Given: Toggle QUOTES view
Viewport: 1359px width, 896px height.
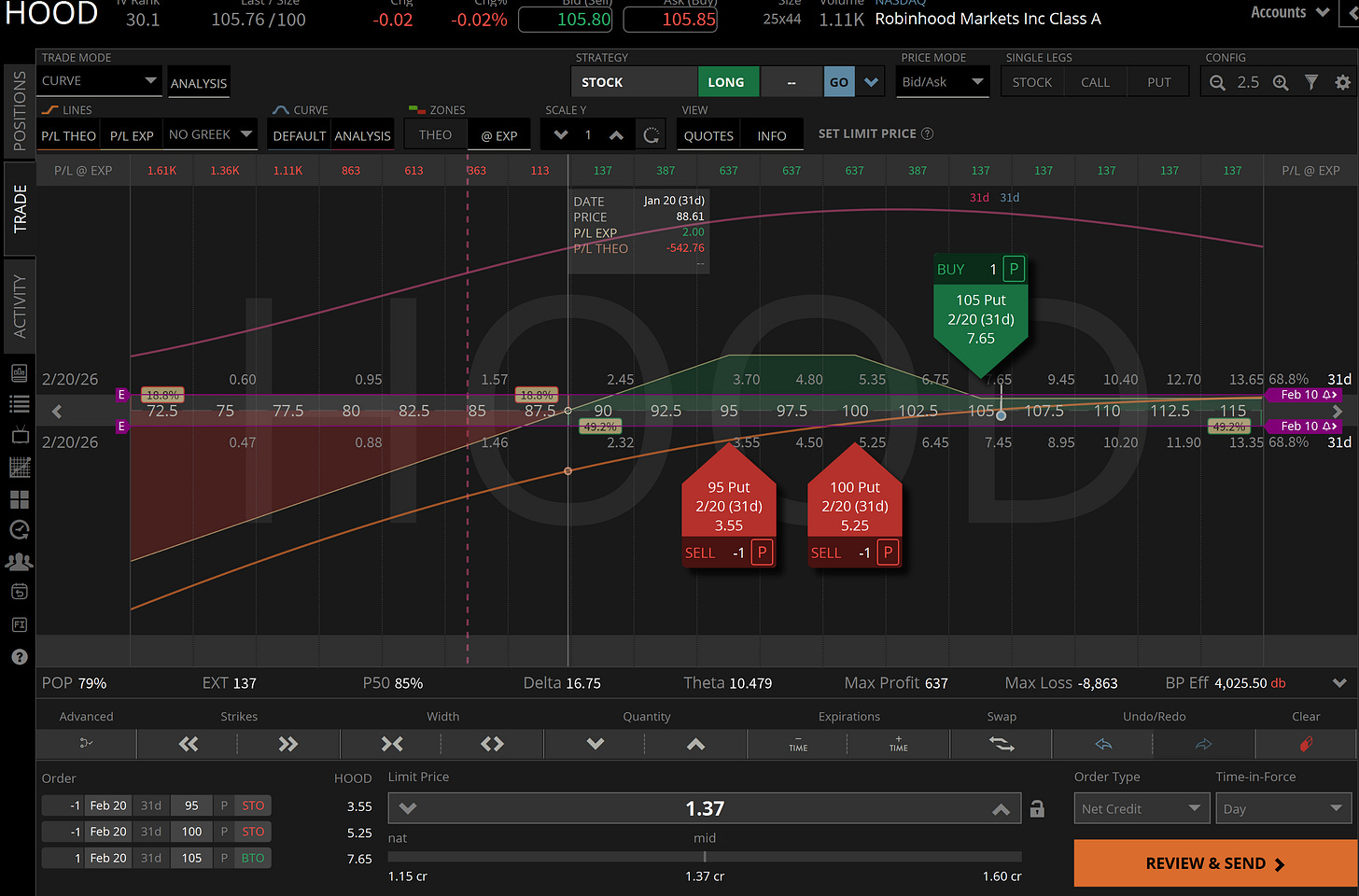Looking at the screenshot, I should (x=708, y=135).
